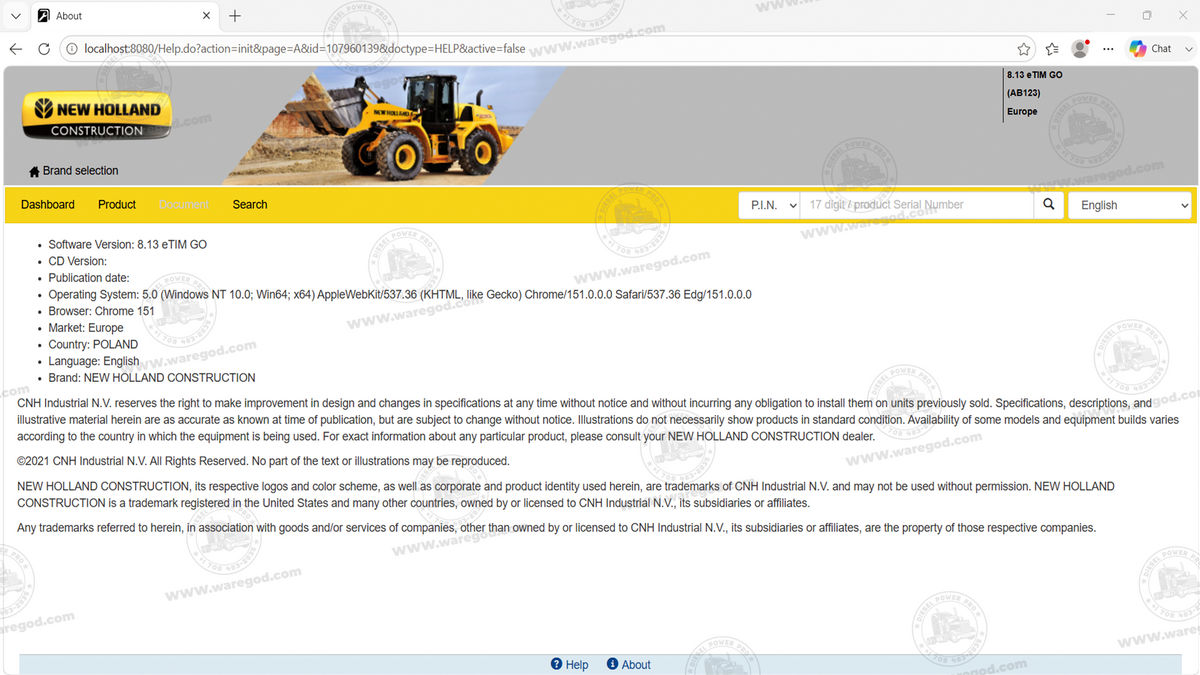The height and width of the screenshot is (675, 1200).
Task: Click the serial number input field
Action: (x=917, y=205)
